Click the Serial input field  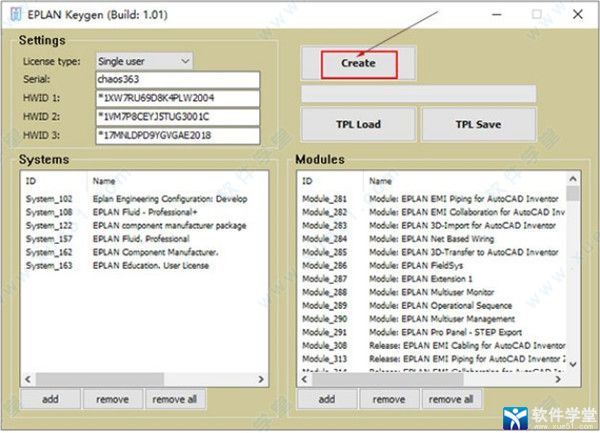click(x=178, y=80)
